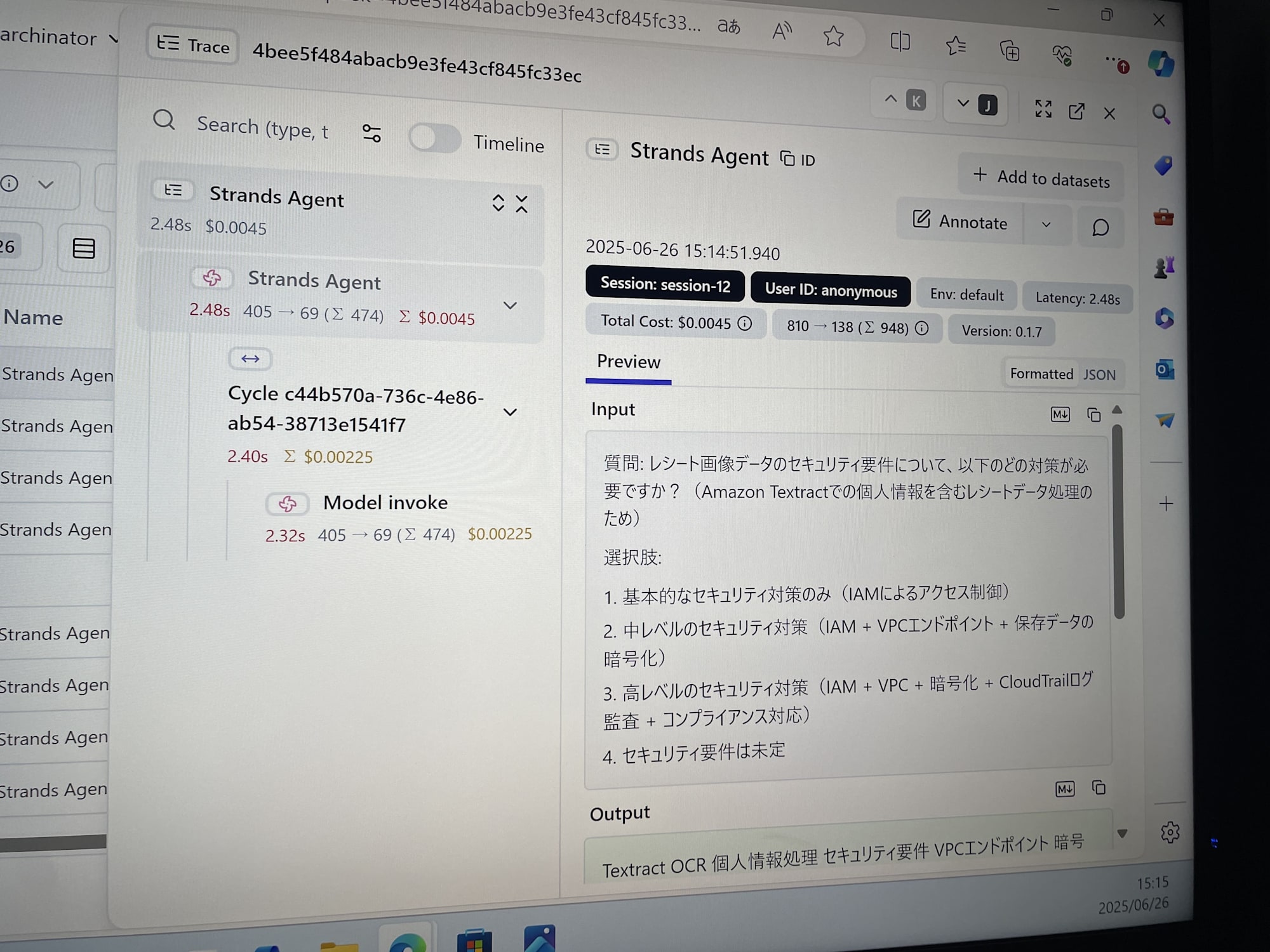1270x952 pixels.
Task: Open the Annotate dropdown arrow
Action: click(1046, 225)
